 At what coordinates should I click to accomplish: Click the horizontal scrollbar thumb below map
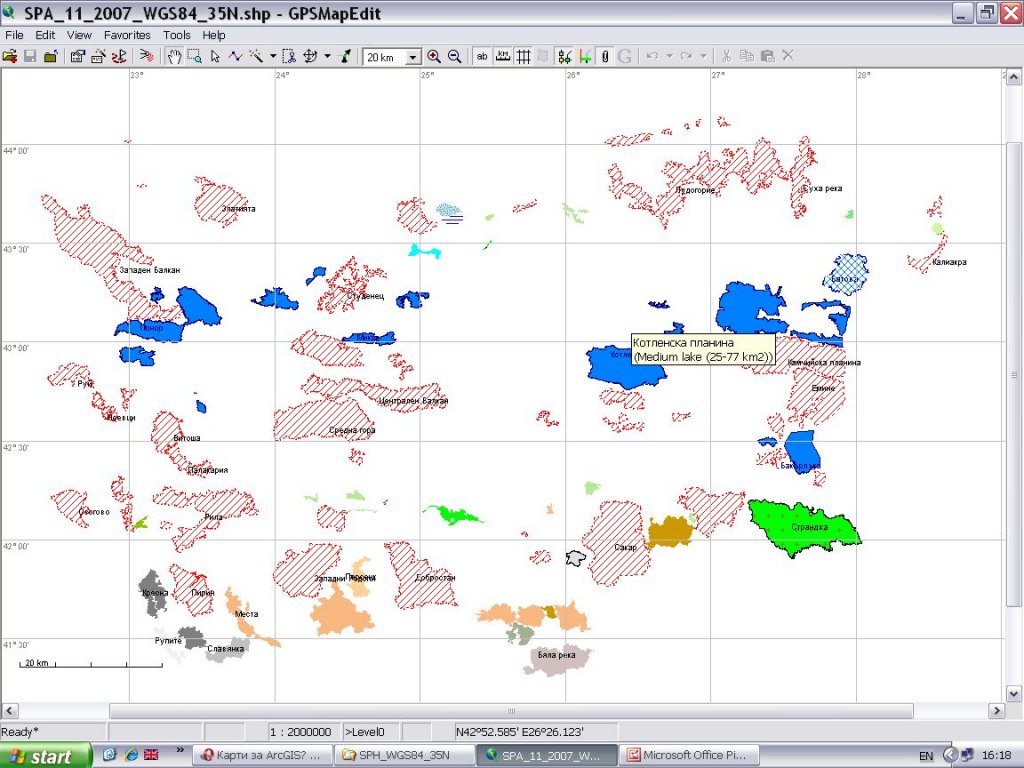click(x=511, y=711)
